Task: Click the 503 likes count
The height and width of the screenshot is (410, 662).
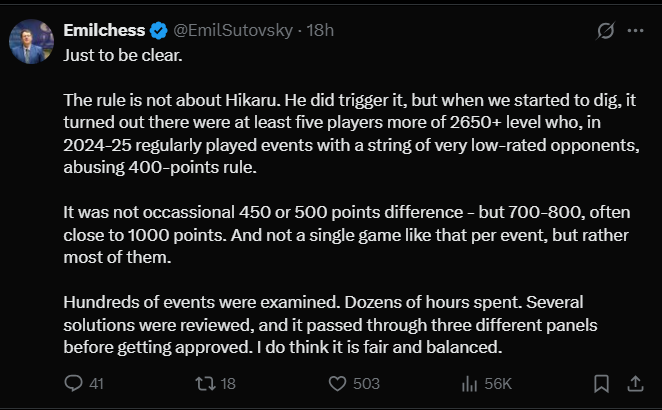Action: click(366, 383)
